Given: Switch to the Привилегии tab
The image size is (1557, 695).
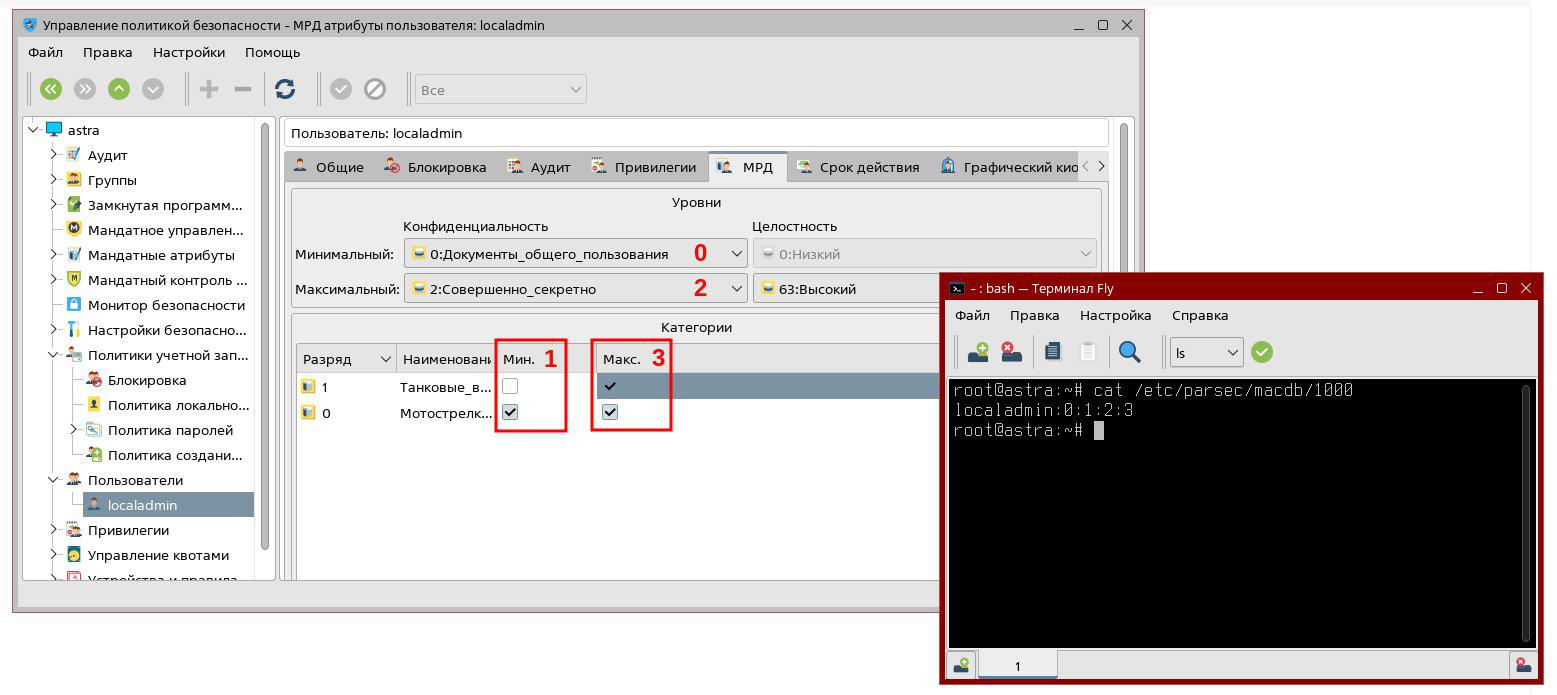Looking at the screenshot, I should [x=643, y=167].
